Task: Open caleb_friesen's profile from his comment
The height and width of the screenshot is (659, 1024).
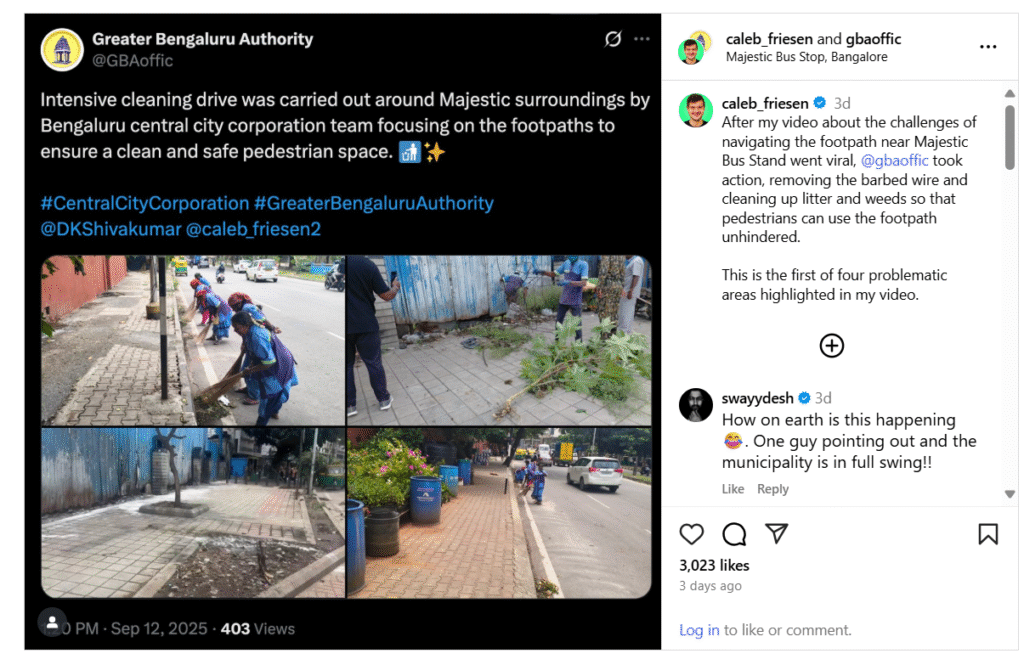Action: pos(764,102)
